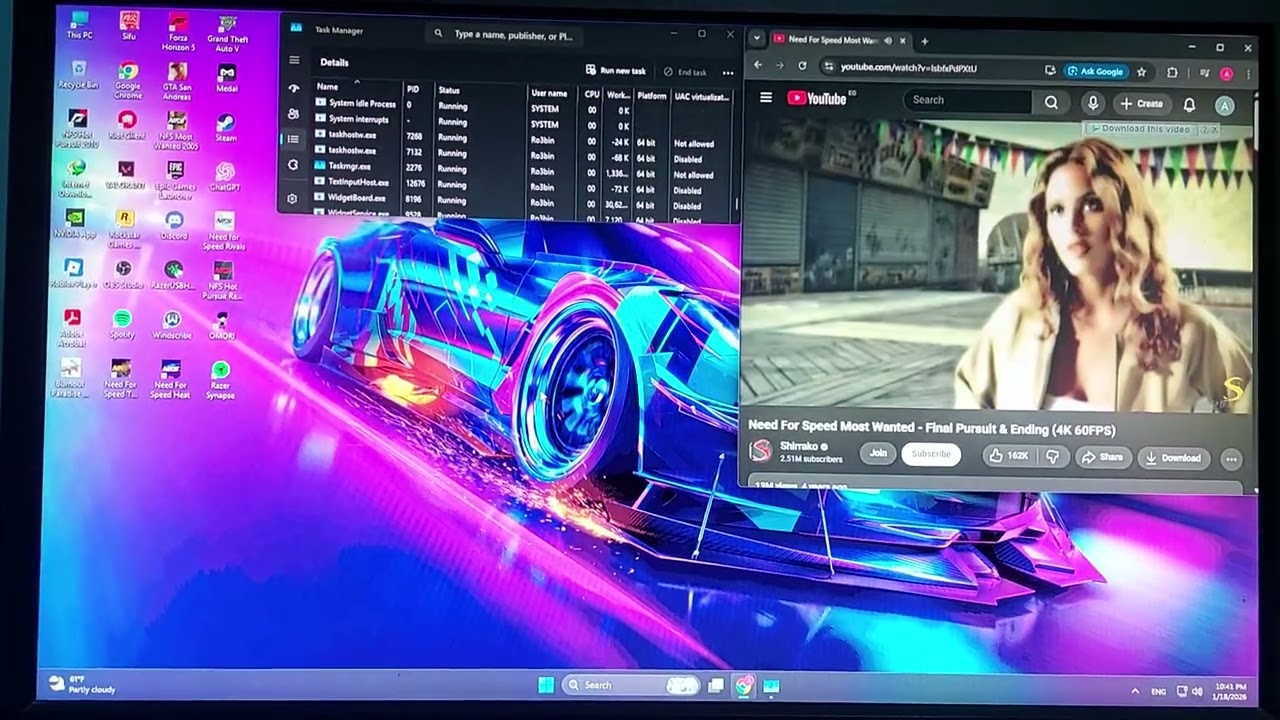This screenshot has width=1280, height=720.
Task: Open the Sifu desktop shortcut
Action: tap(129, 26)
